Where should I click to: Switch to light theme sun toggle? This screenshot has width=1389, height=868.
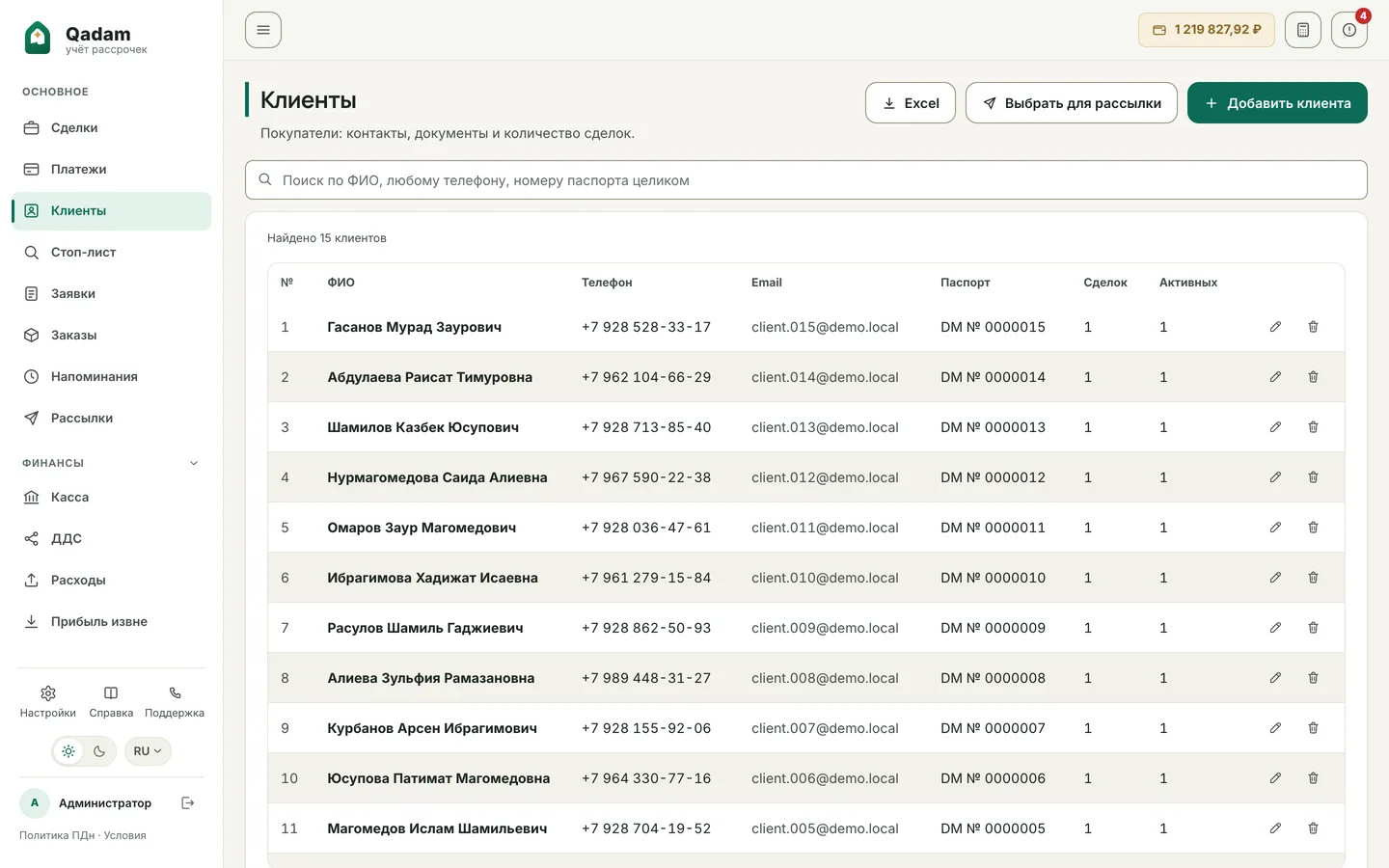click(68, 751)
